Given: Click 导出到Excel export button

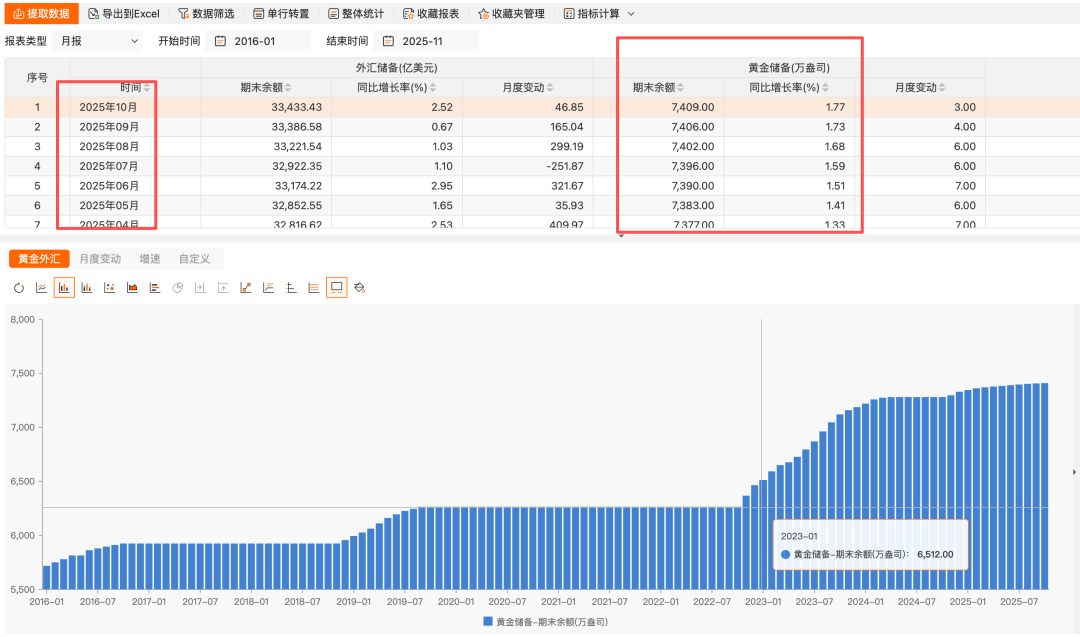Looking at the screenshot, I should [x=124, y=14].
